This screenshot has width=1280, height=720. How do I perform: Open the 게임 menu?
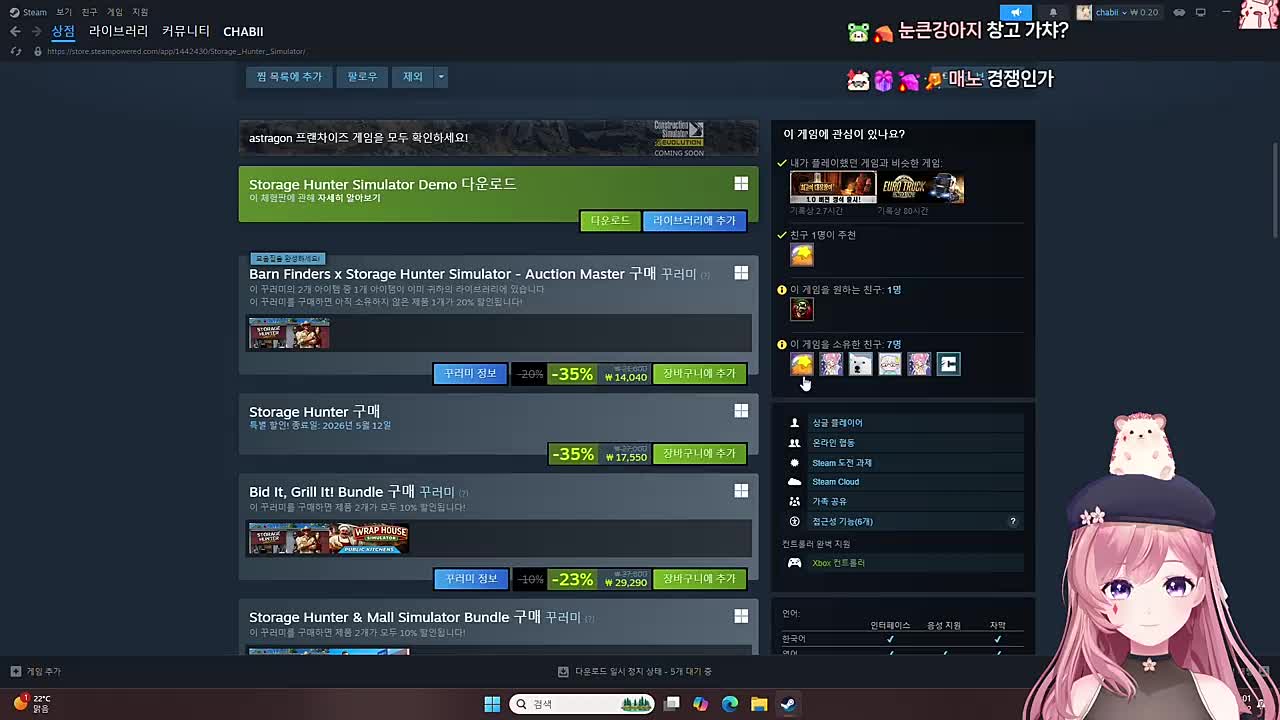pyautogui.click(x=115, y=12)
